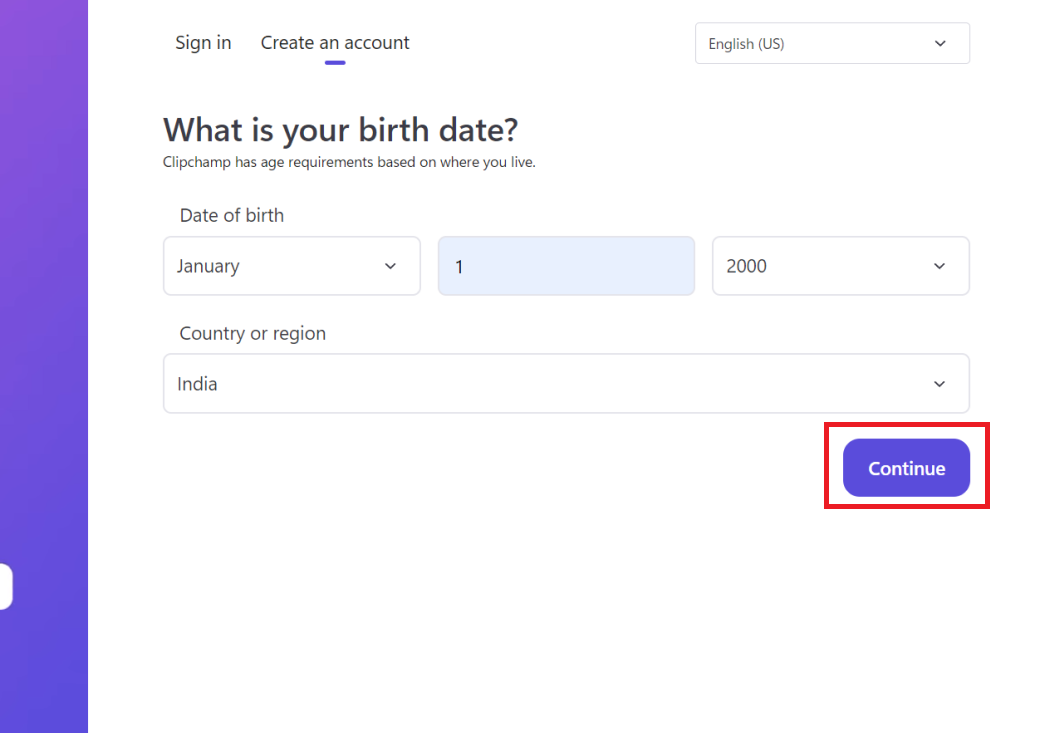Click the Clipchamp age requirements text
Screen dimensions: 1045x733
tap(349, 162)
